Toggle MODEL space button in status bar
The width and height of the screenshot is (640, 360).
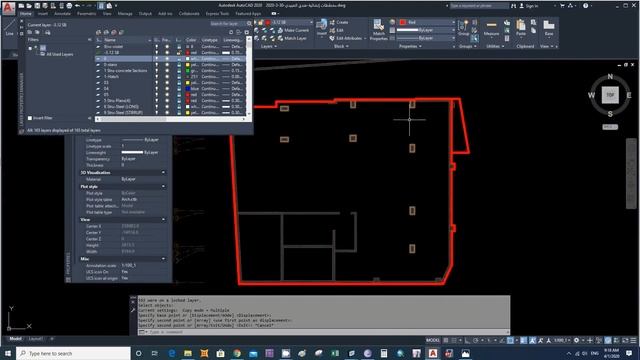coord(433,340)
